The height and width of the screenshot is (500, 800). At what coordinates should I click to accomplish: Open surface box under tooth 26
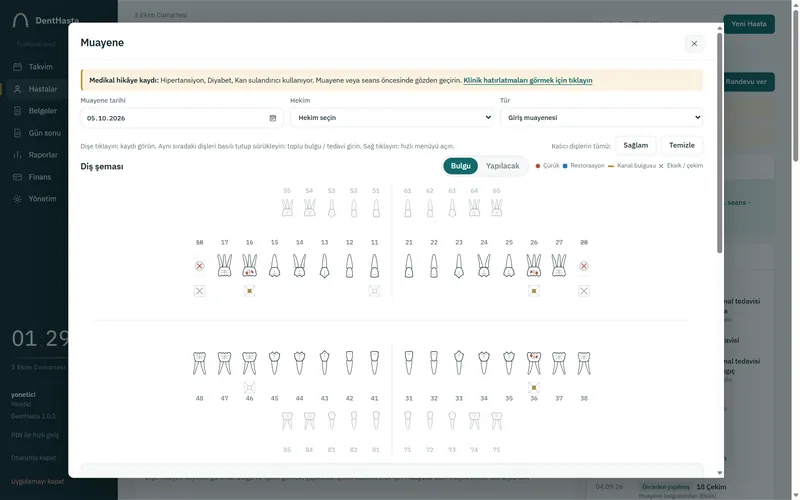click(534, 291)
